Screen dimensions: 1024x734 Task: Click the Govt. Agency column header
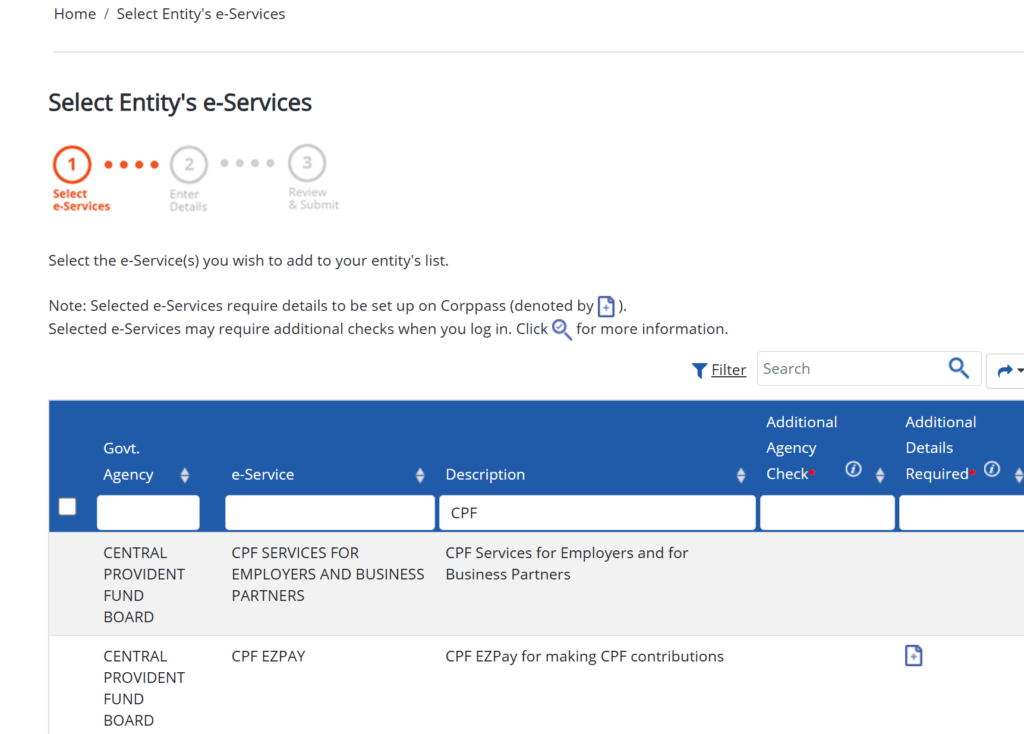point(128,462)
